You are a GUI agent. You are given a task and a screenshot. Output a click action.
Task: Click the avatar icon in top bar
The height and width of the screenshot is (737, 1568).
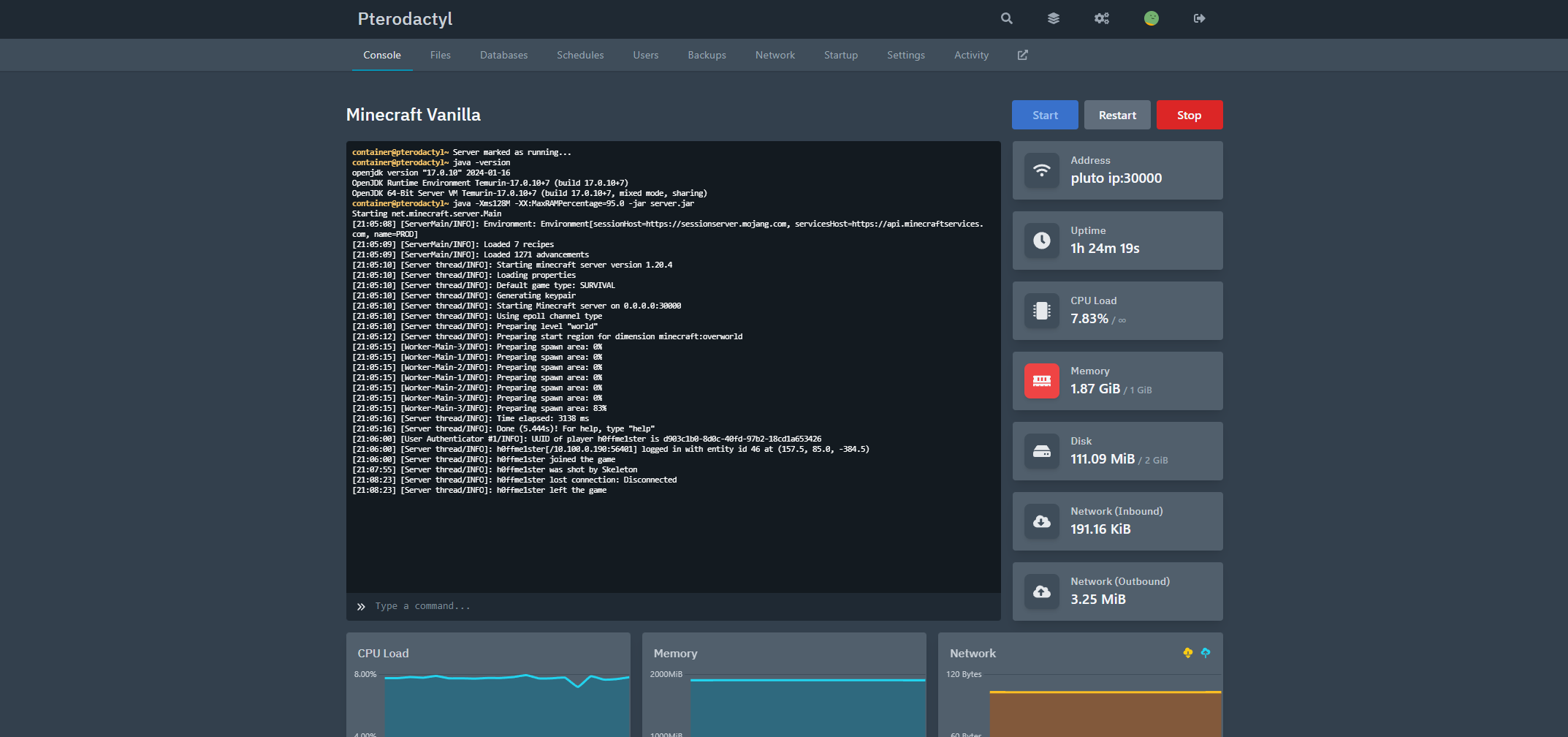pos(1152,18)
